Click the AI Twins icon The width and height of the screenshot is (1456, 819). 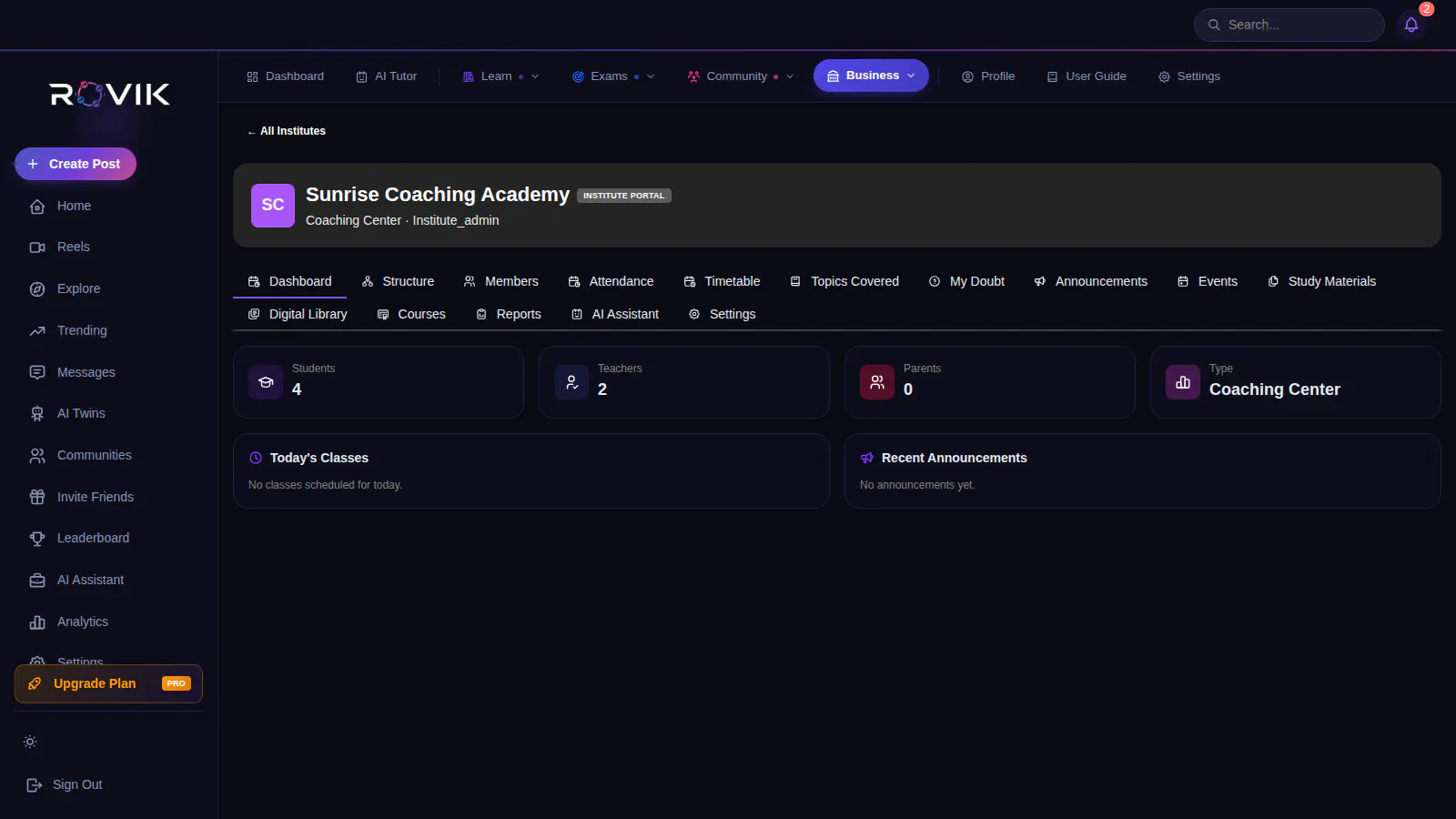pos(37,414)
